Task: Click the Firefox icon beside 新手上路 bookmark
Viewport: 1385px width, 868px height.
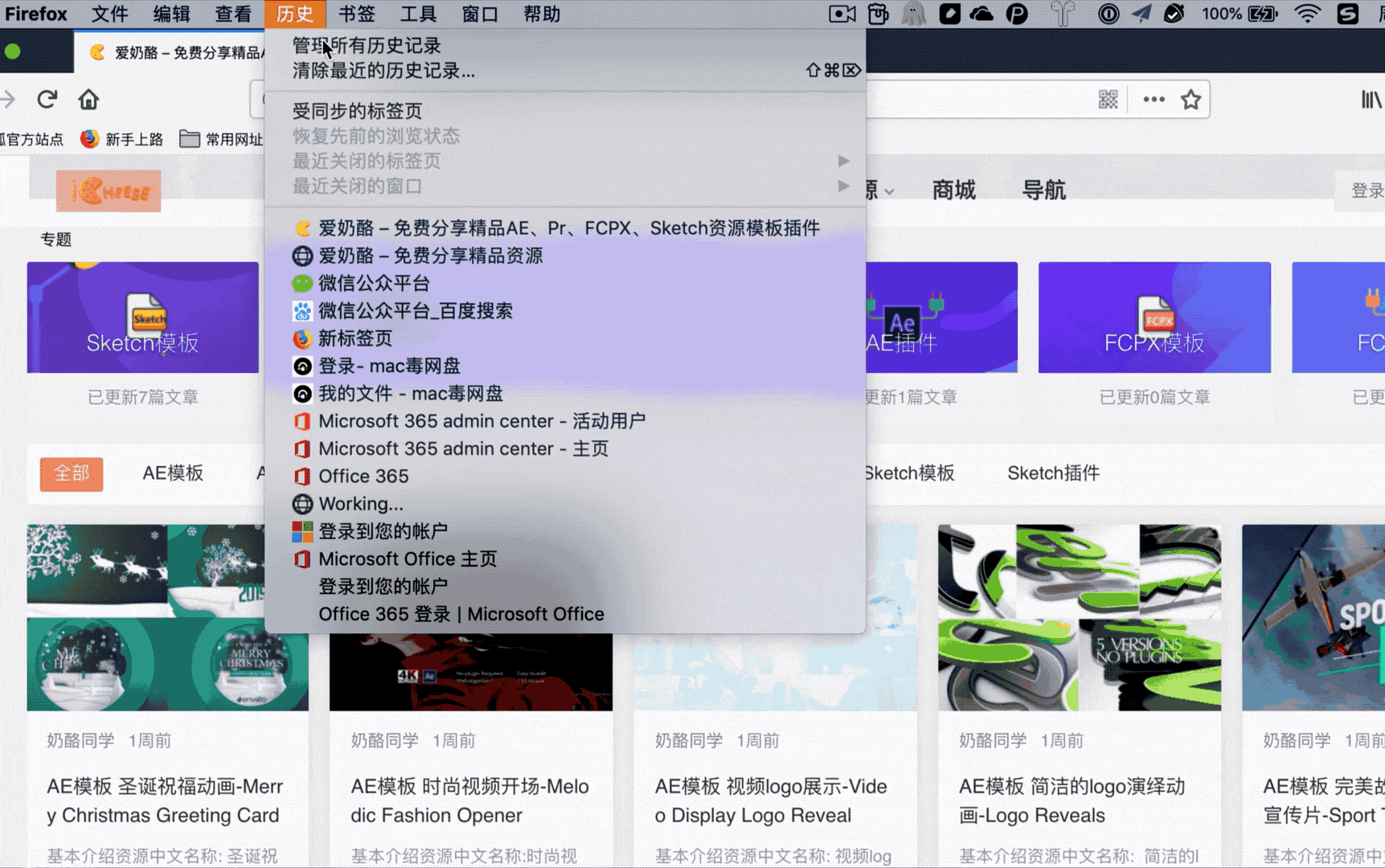Action: 89,139
